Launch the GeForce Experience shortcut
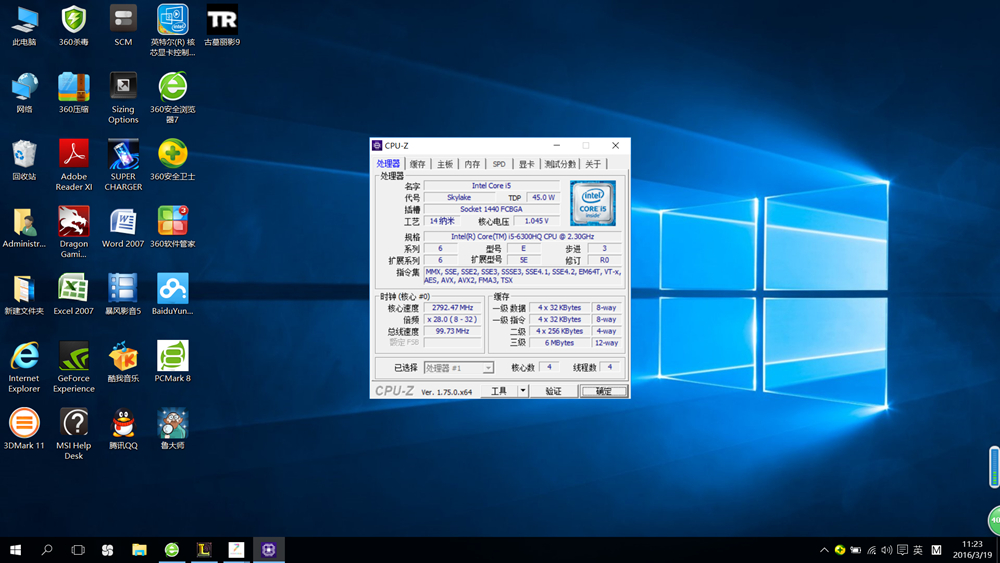Screen dimensions: 1000x563 pos(74,357)
